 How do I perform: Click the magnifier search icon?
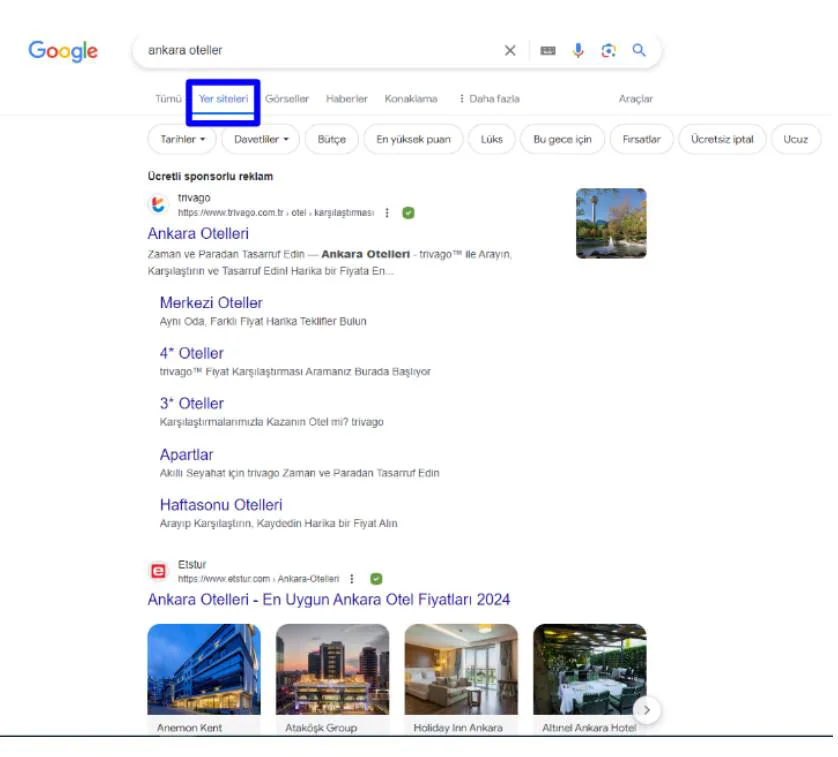[639, 50]
